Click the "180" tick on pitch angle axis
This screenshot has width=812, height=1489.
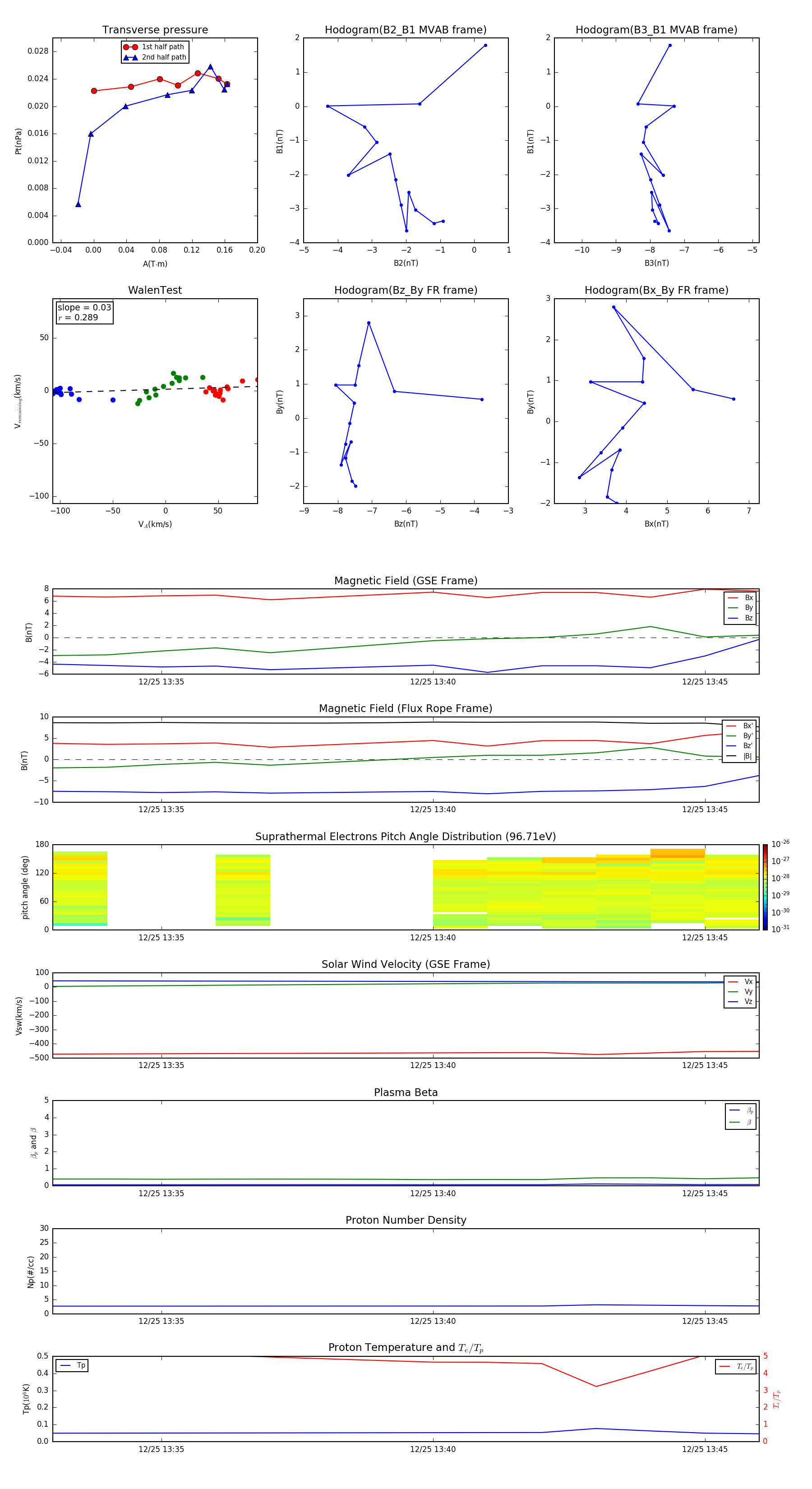point(42,845)
